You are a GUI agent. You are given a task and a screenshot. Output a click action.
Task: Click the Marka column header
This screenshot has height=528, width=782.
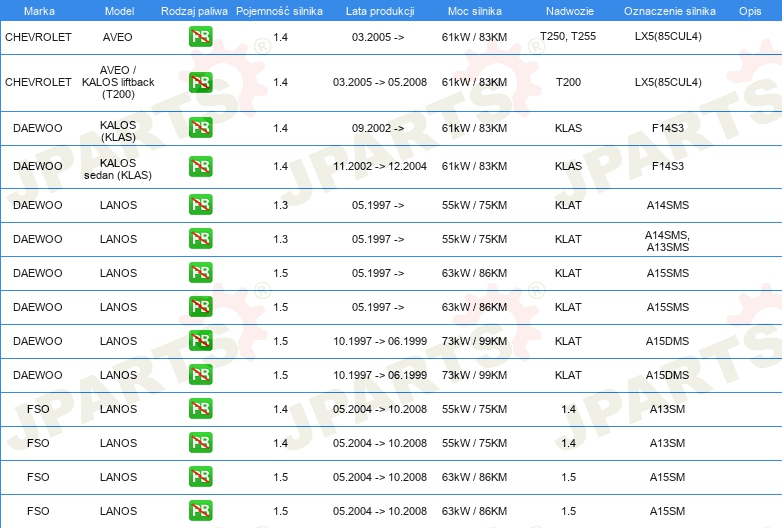(x=38, y=10)
